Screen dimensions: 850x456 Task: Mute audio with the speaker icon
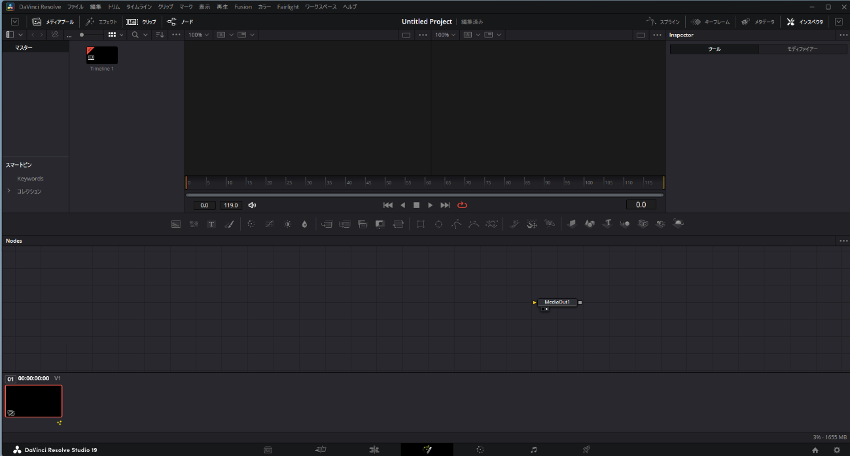(x=252, y=205)
